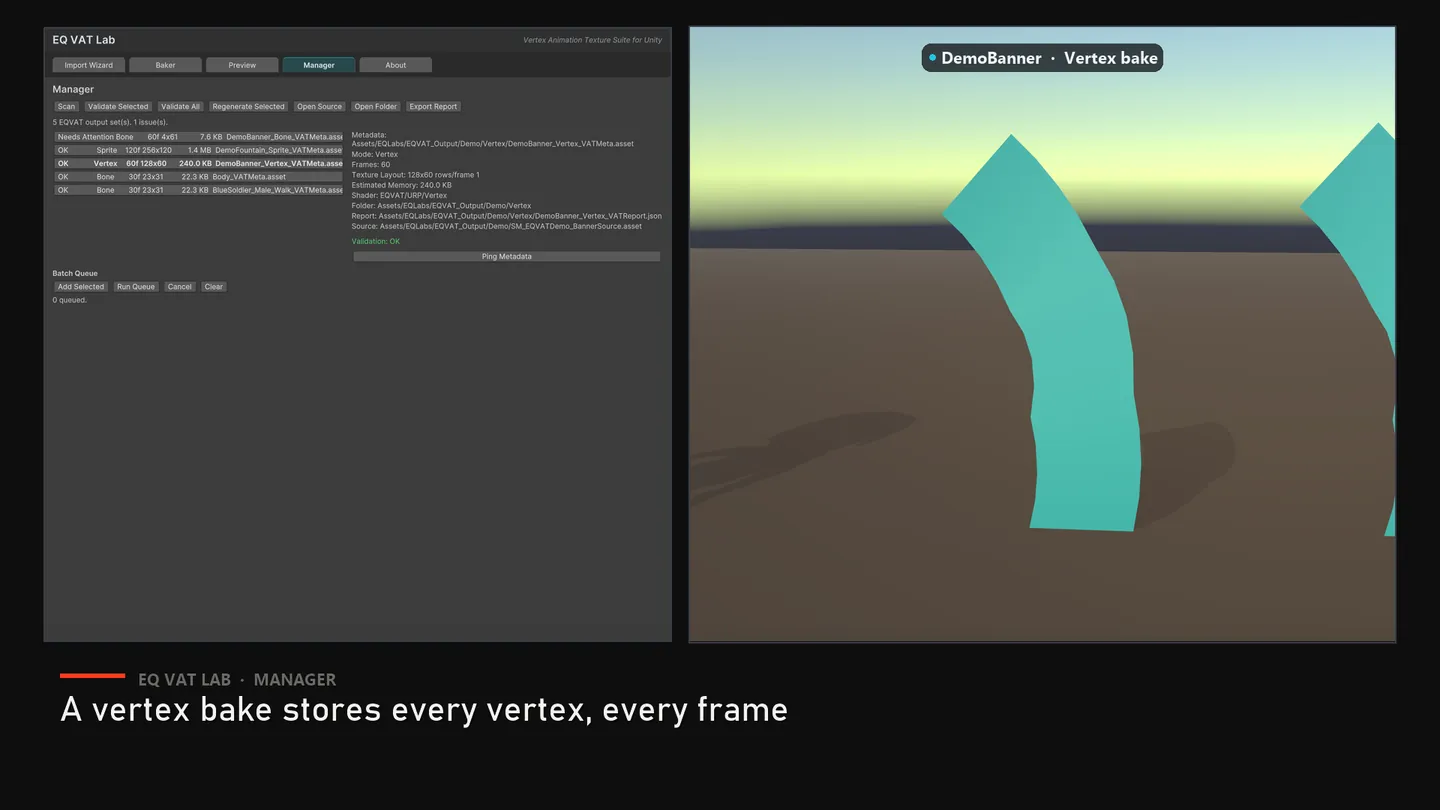
Task: Click the Report path ending in VATReport.json
Action: click(507, 216)
